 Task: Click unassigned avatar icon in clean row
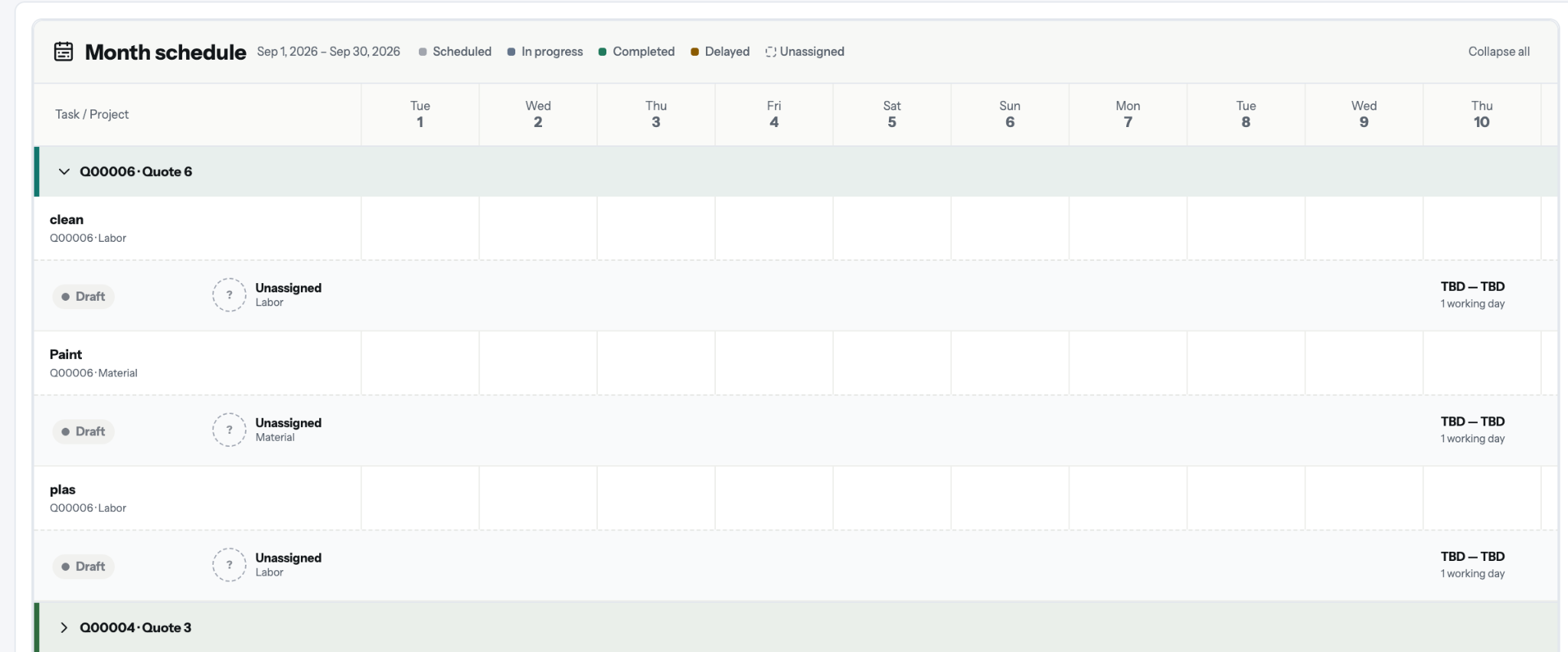pyautogui.click(x=229, y=295)
